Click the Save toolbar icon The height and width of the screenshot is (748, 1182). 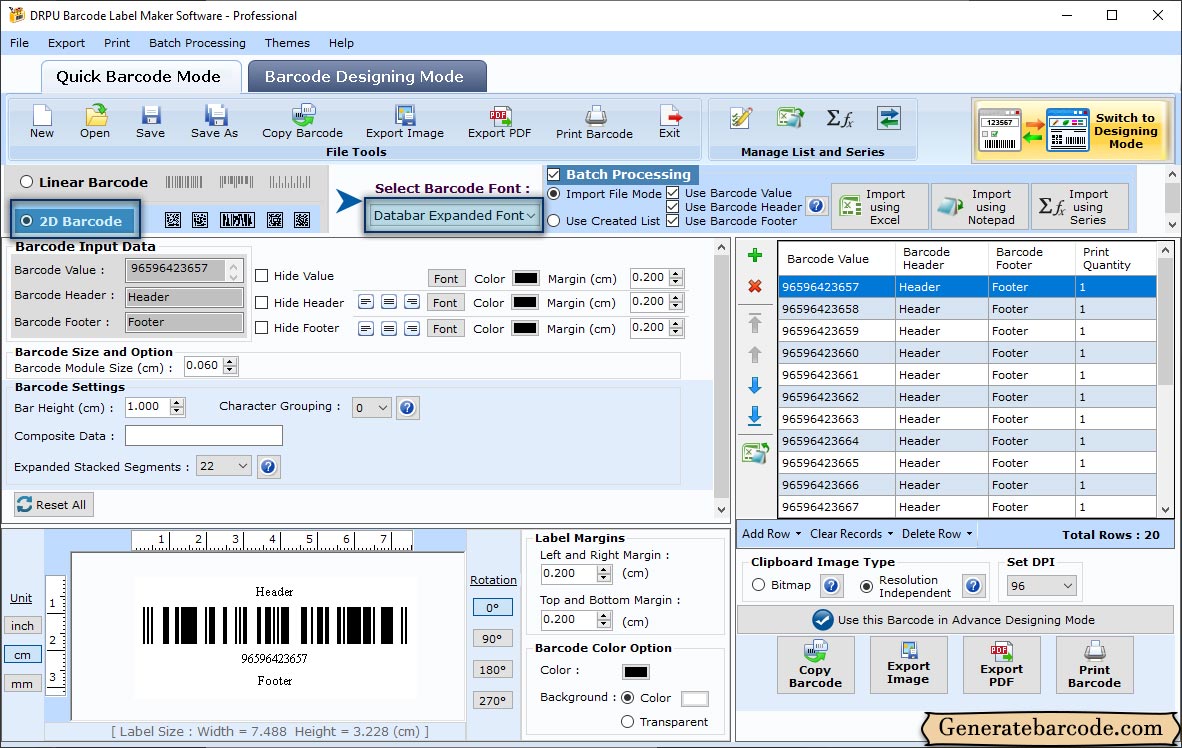pos(150,122)
